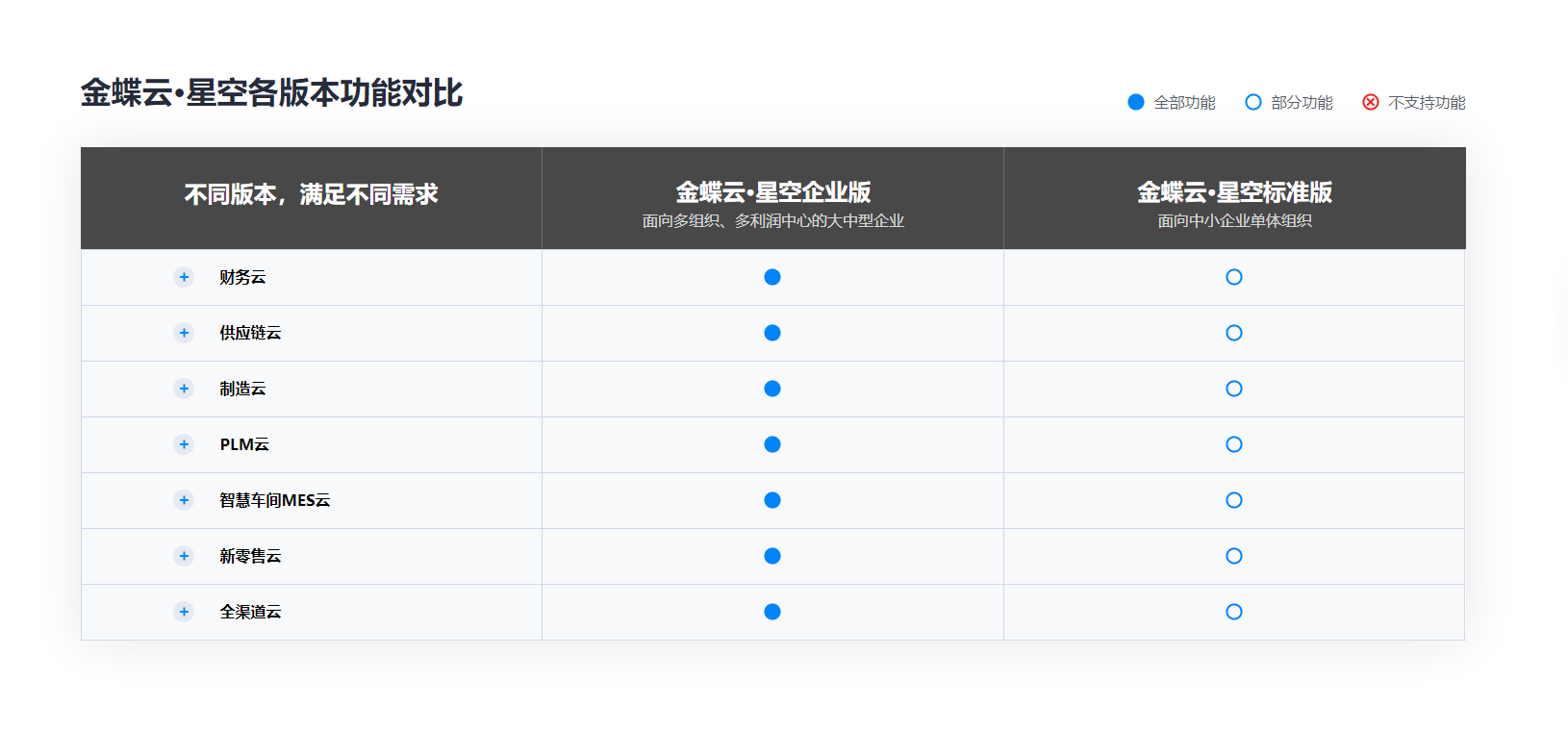Expand the 财务云 row plus icon
Image resolution: width=1568 pixels, height=730 pixels.
(184, 277)
